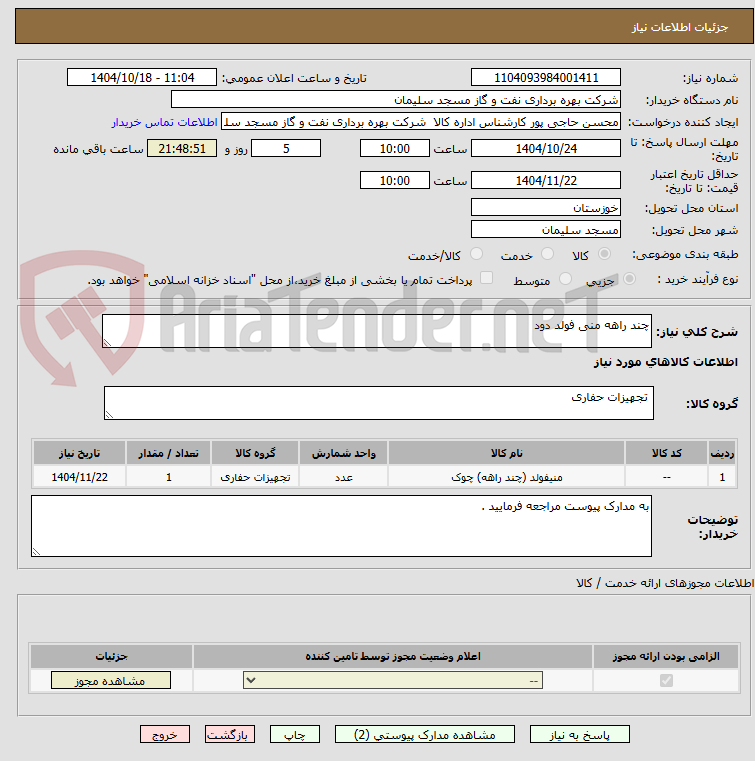
Task: Click the price validity time 10:00 field
Action: 394,181
